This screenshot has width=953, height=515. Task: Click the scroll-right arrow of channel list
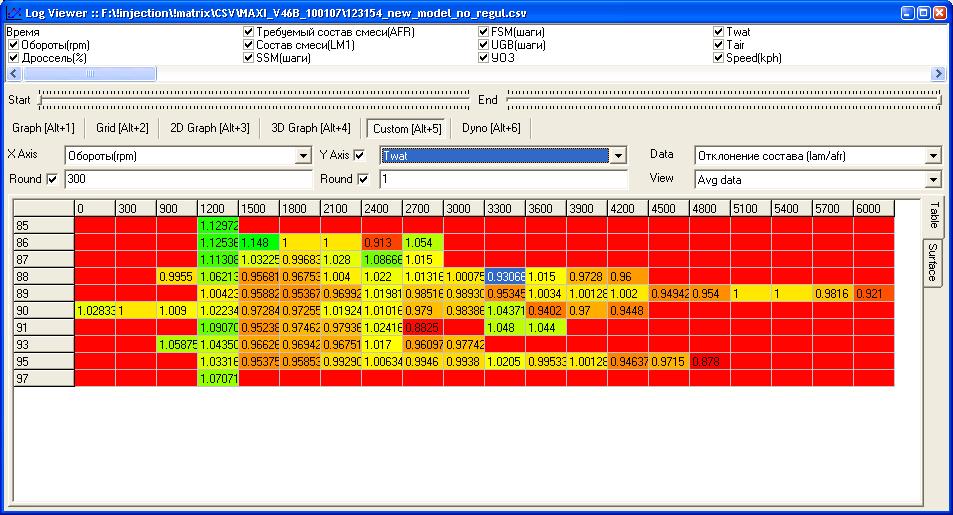point(937,73)
